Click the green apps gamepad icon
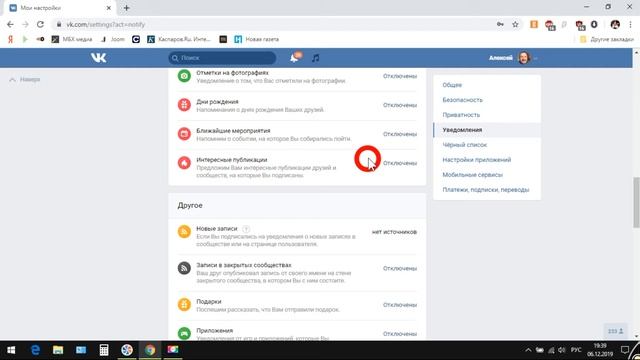Image resolution: width=640 pixels, height=360 pixels. point(184,333)
